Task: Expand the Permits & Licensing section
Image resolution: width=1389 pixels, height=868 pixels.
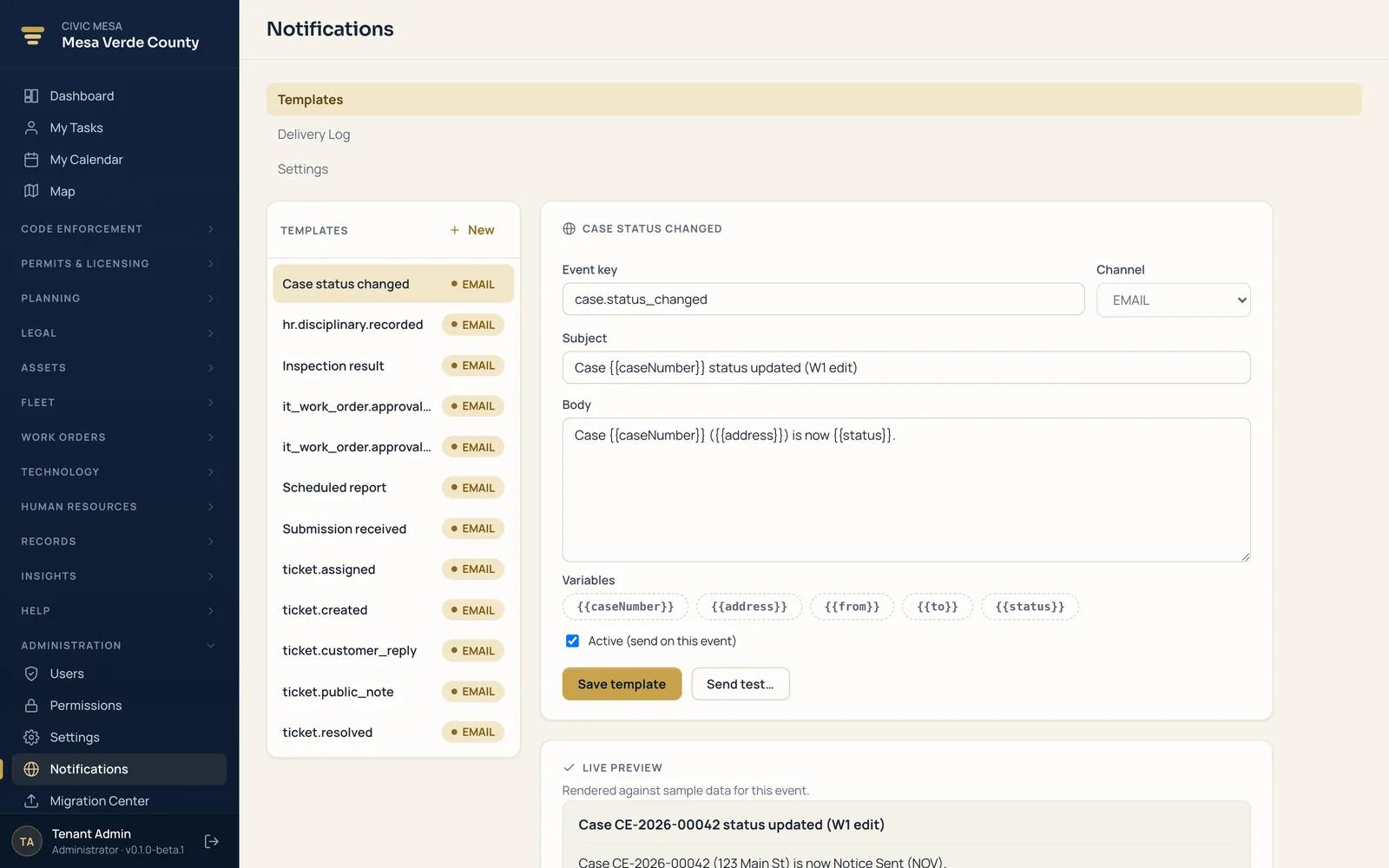Action: (117, 264)
